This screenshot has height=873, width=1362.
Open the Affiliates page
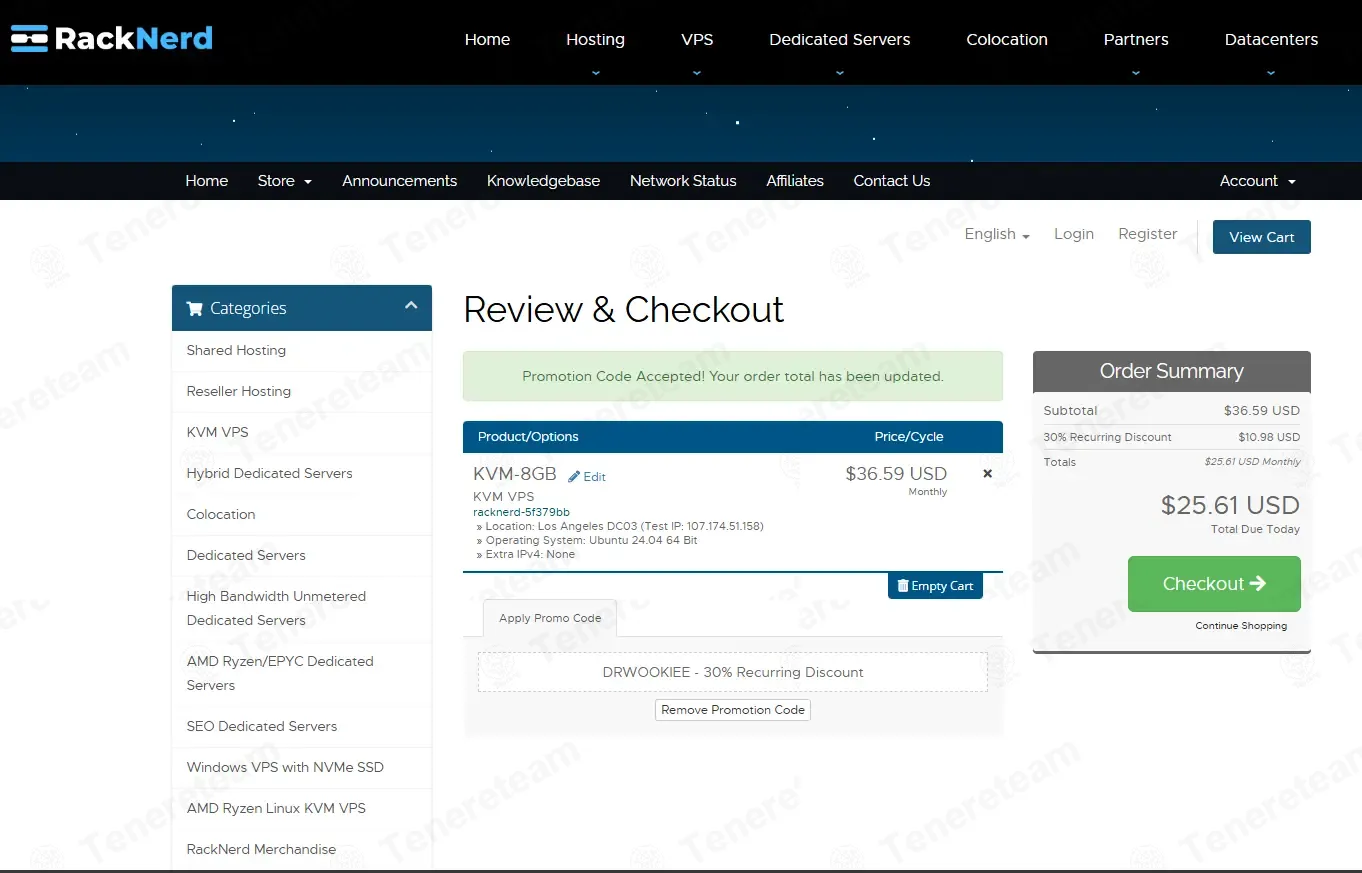click(795, 181)
